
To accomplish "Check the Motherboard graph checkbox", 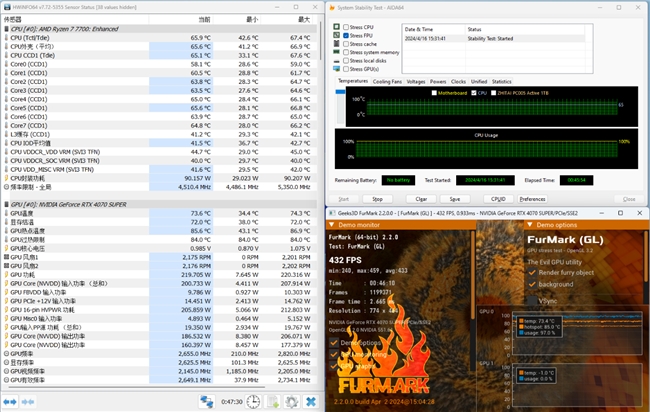I will pos(434,93).
